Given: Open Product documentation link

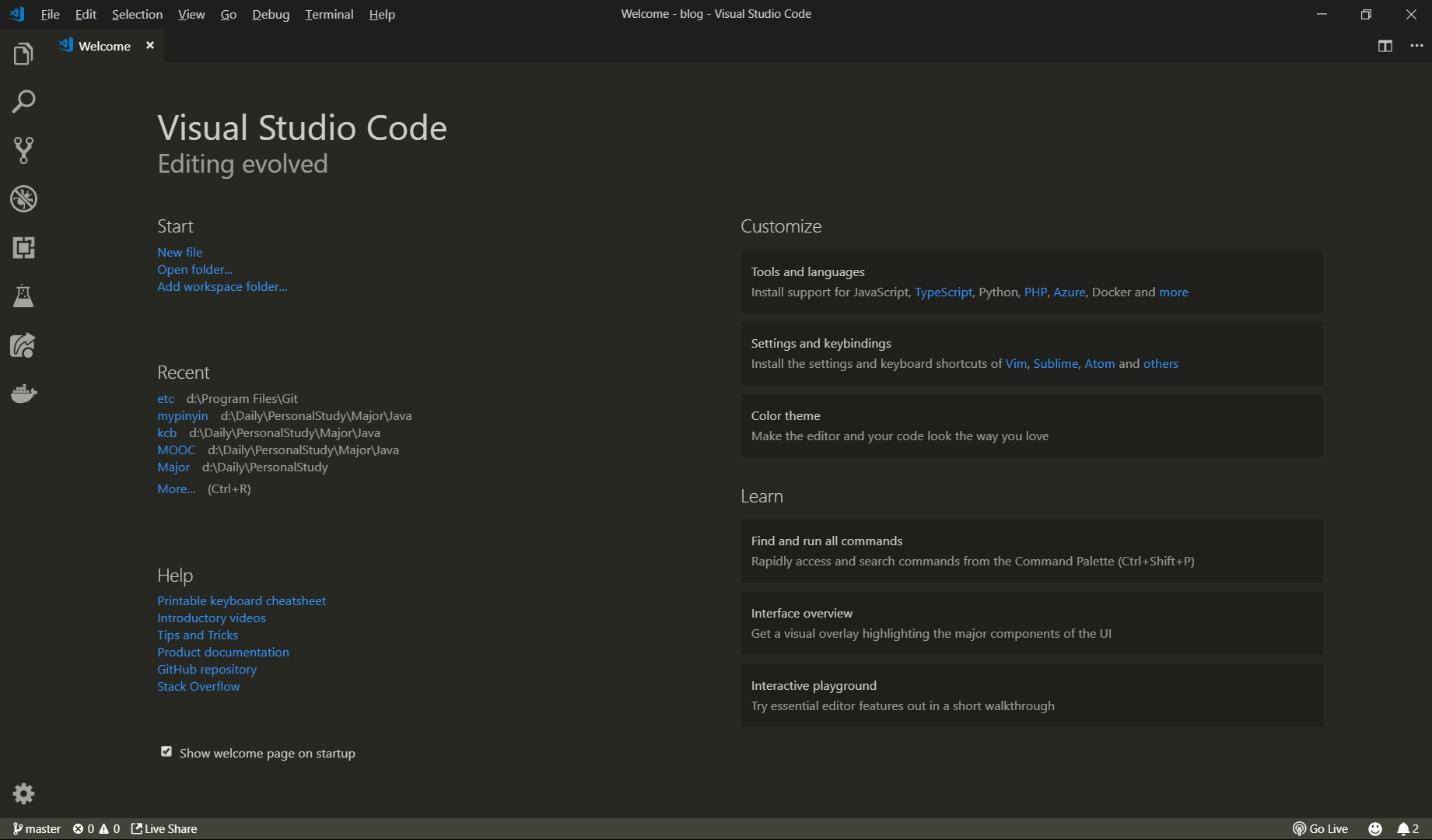Looking at the screenshot, I should coord(223,652).
